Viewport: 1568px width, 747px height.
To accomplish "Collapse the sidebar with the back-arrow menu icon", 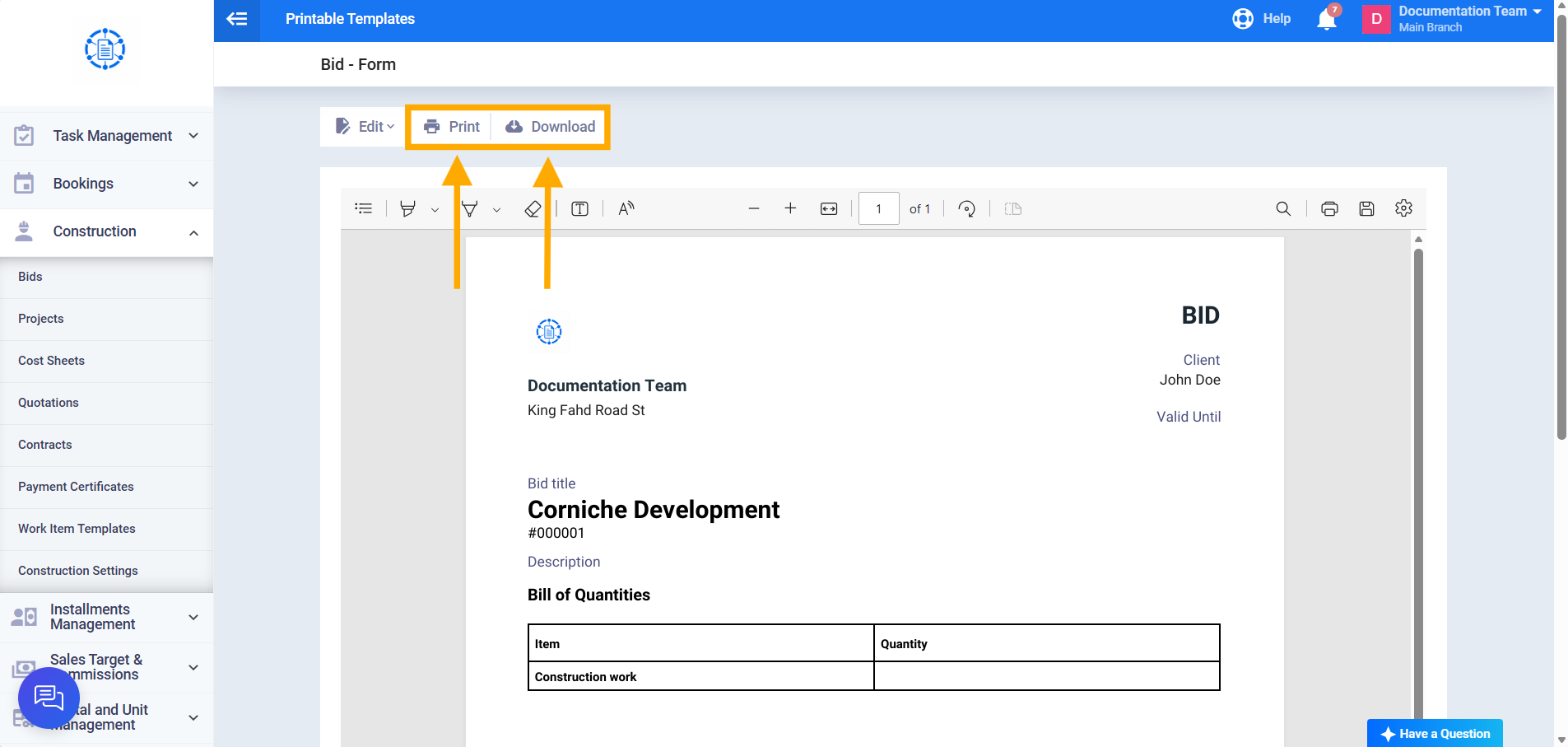I will (x=237, y=19).
